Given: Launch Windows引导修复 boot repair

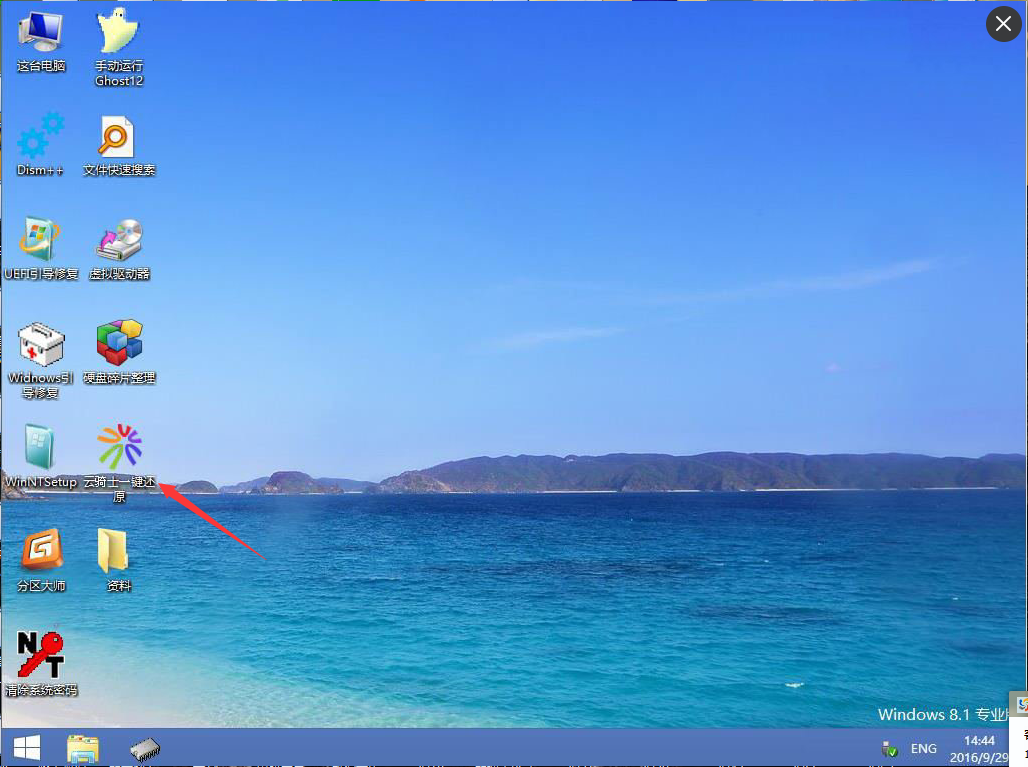Looking at the screenshot, I should coord(38,344).
